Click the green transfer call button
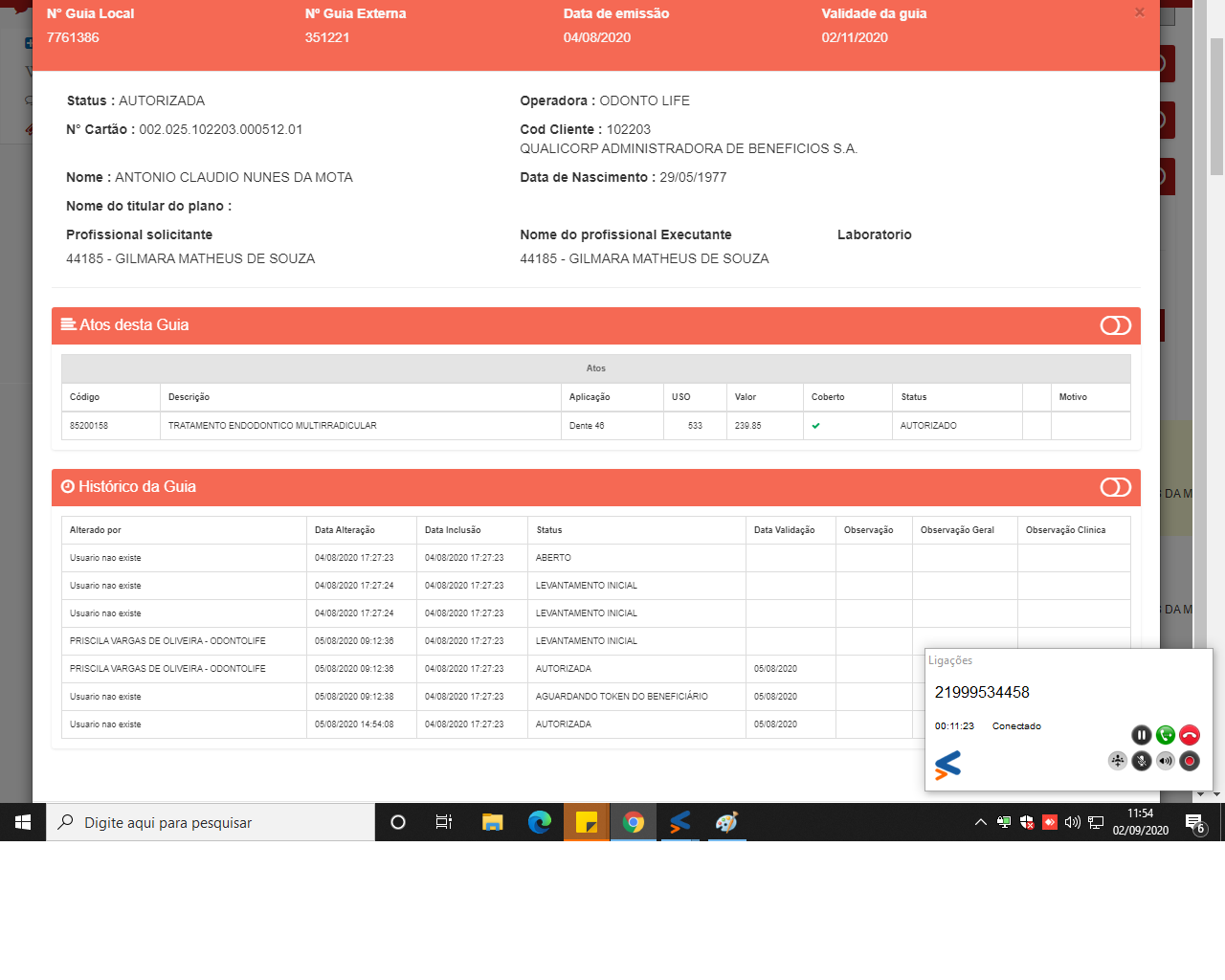This screenshot has height=980, width=1225. coord(1165,735)
